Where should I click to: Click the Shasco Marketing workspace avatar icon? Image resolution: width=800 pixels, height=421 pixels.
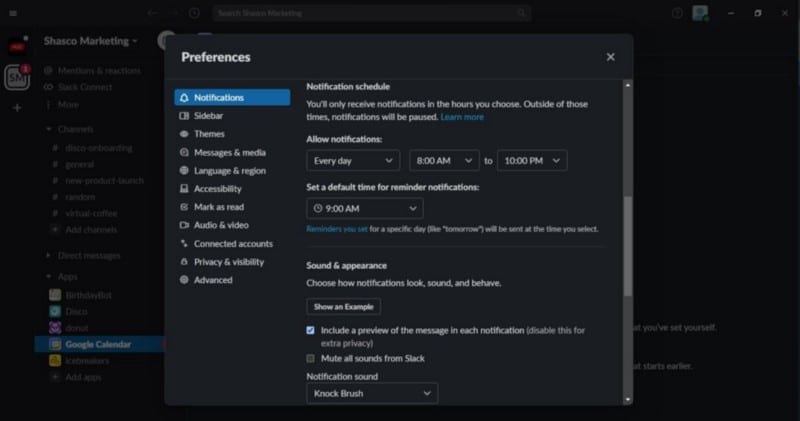16,77
